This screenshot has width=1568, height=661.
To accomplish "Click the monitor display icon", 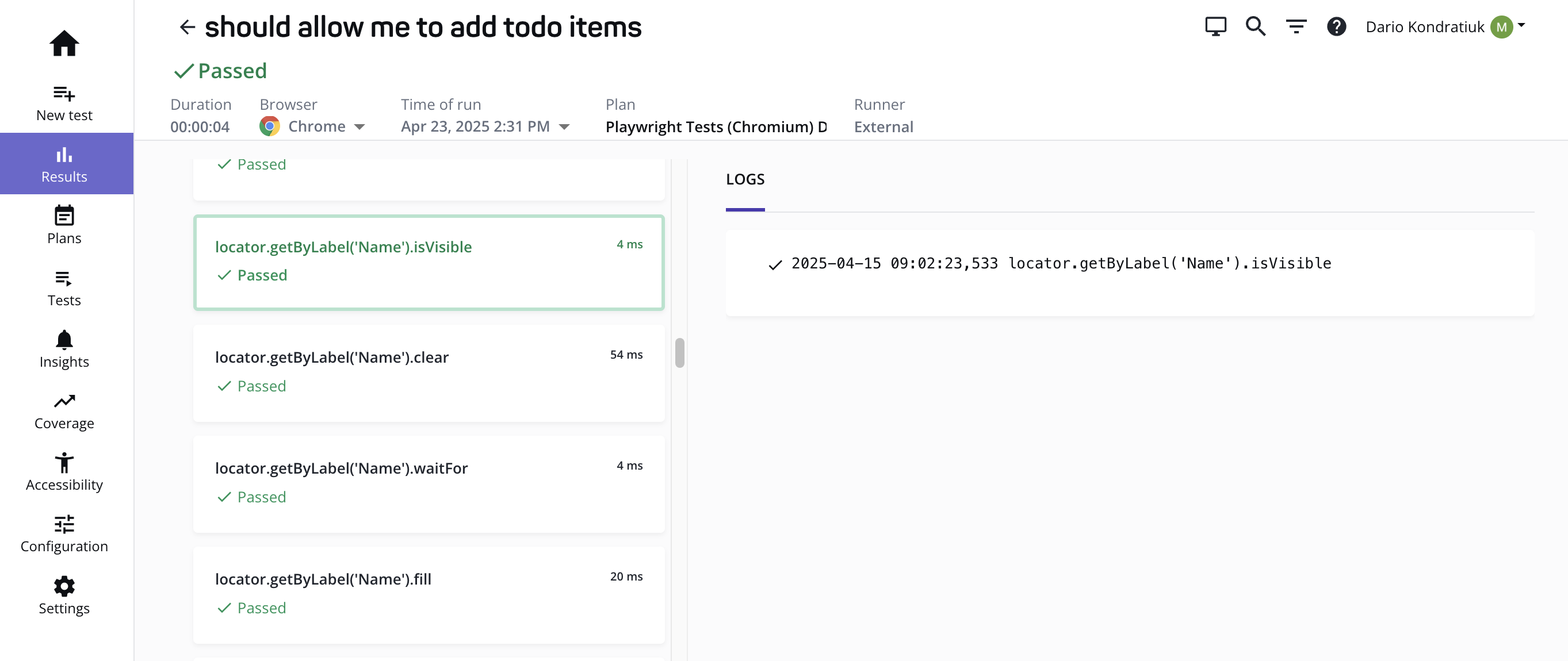I will point(1215,27).
